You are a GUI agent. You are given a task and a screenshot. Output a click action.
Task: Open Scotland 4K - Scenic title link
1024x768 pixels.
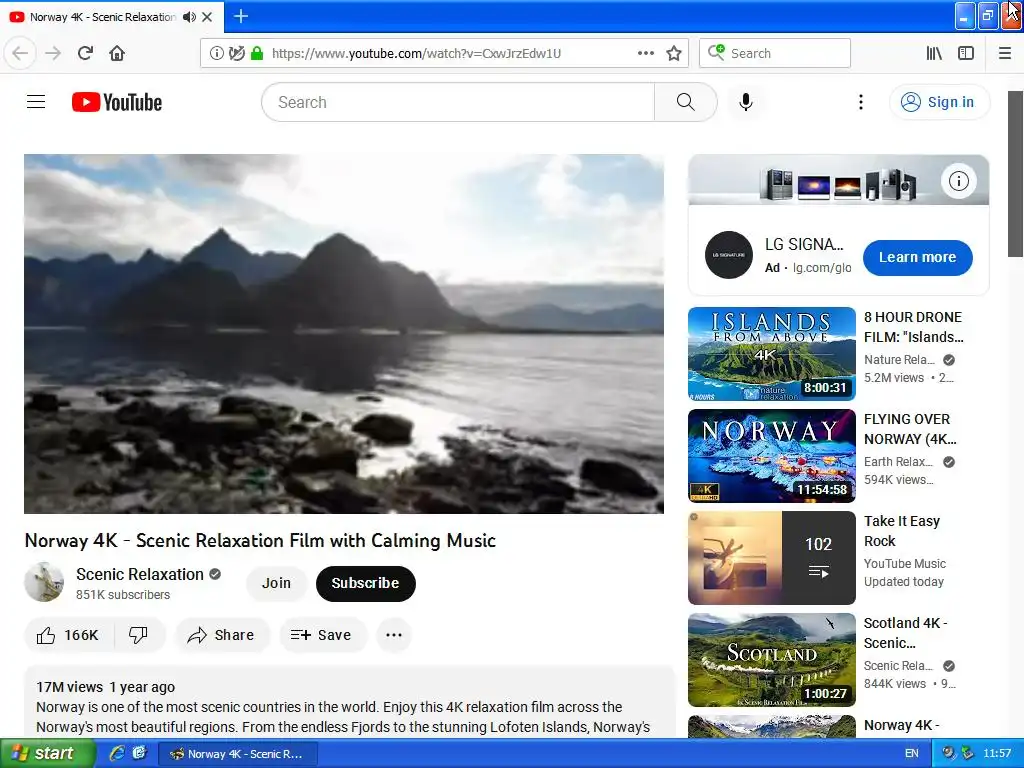(x=905, y=633)
